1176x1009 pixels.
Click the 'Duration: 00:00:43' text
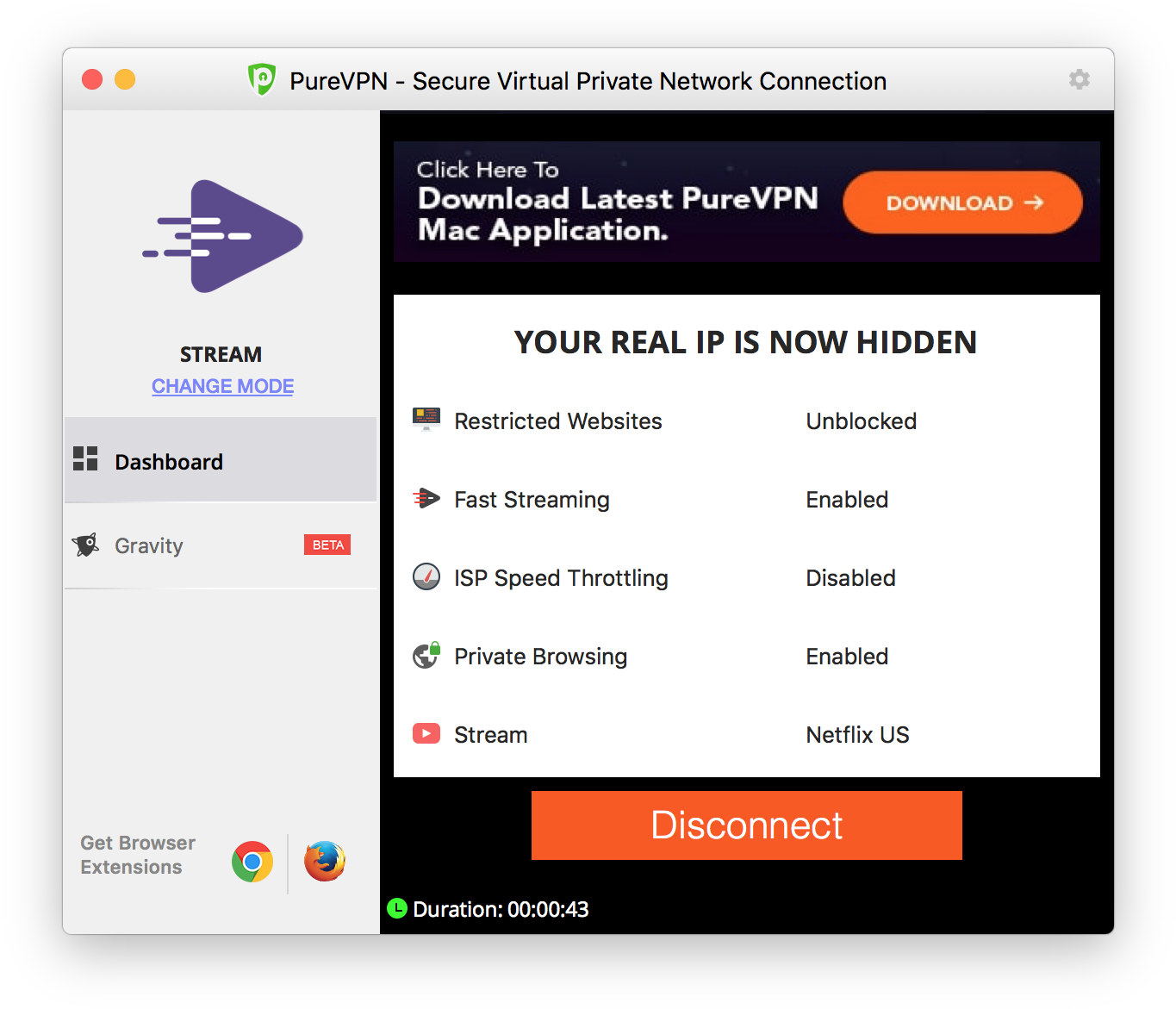501,909
